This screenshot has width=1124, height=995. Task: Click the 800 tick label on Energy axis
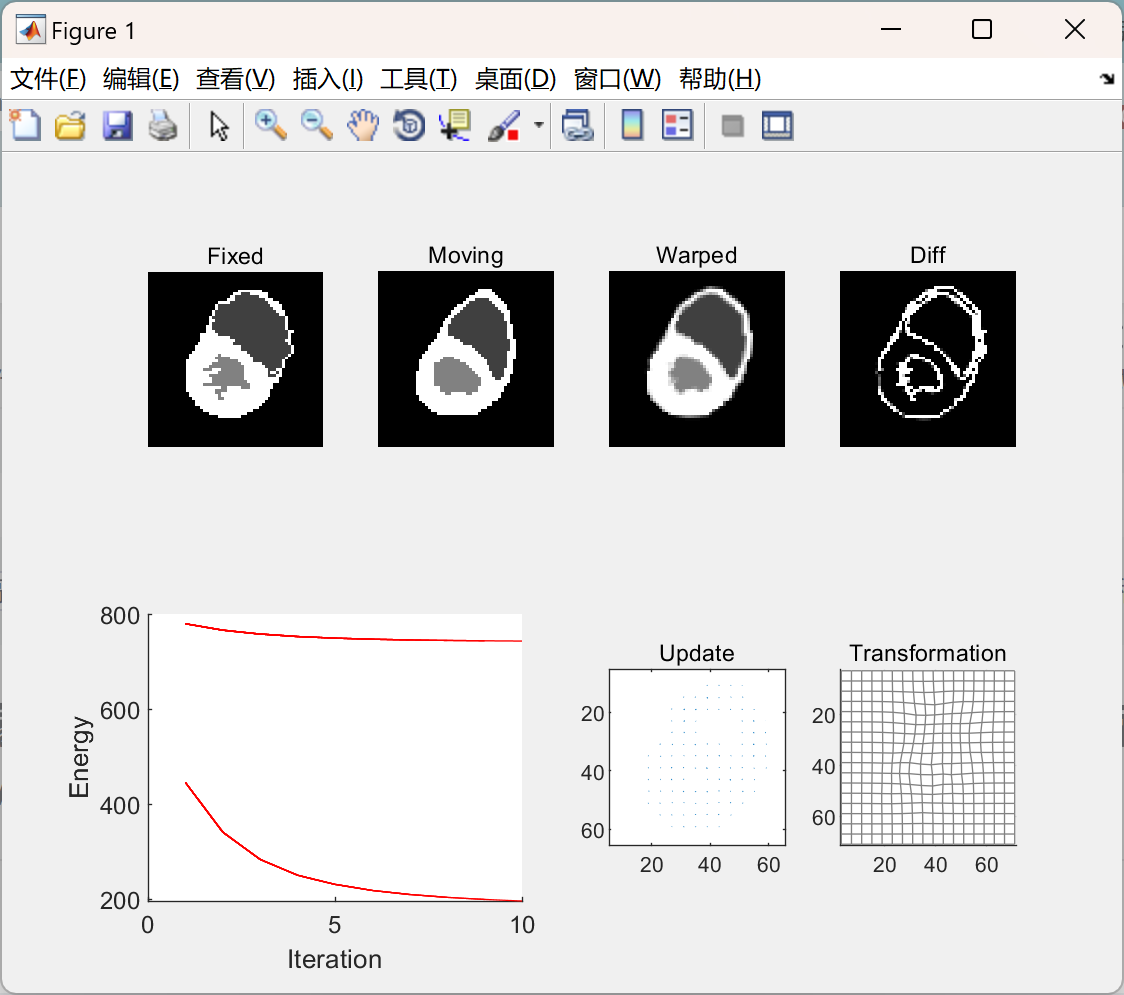pyautogui.click(x=120, y=616)
